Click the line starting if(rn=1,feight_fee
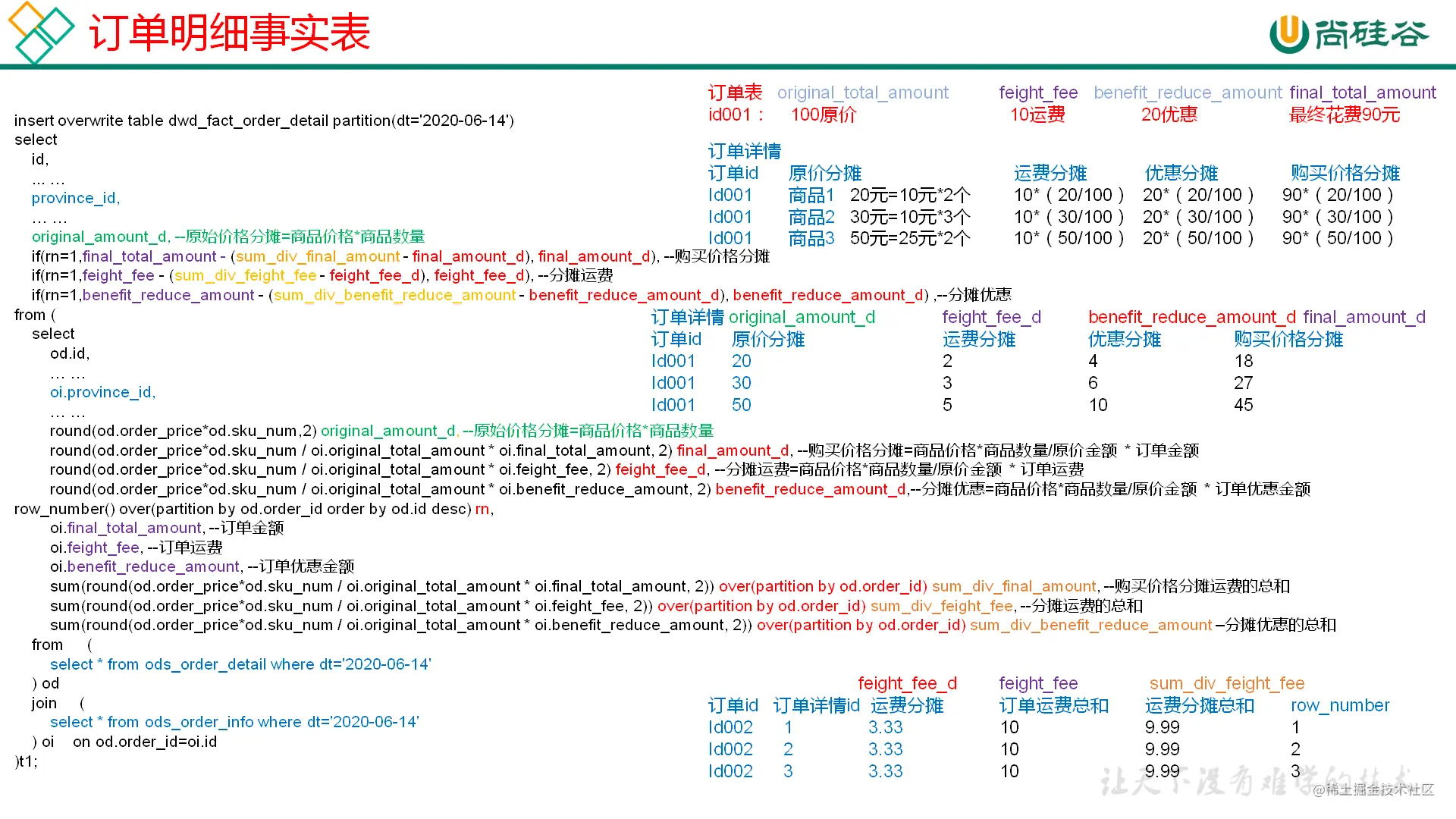This screenshot has height=819, width=1456. pos(322,275)
